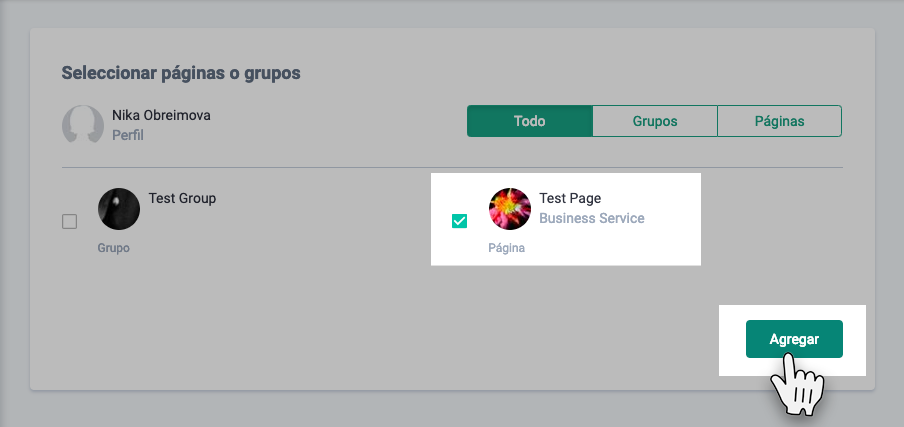Switch to the Grupos tab

pyautogui.click(x=655, y=121)
